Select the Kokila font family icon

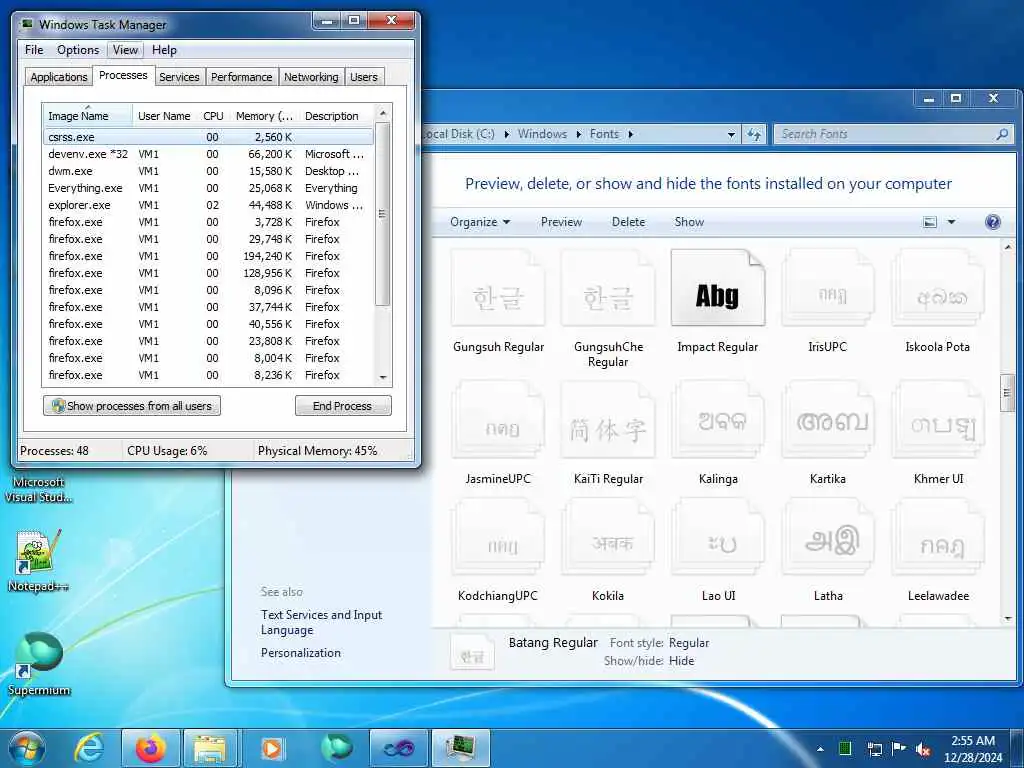click(608, 537)
